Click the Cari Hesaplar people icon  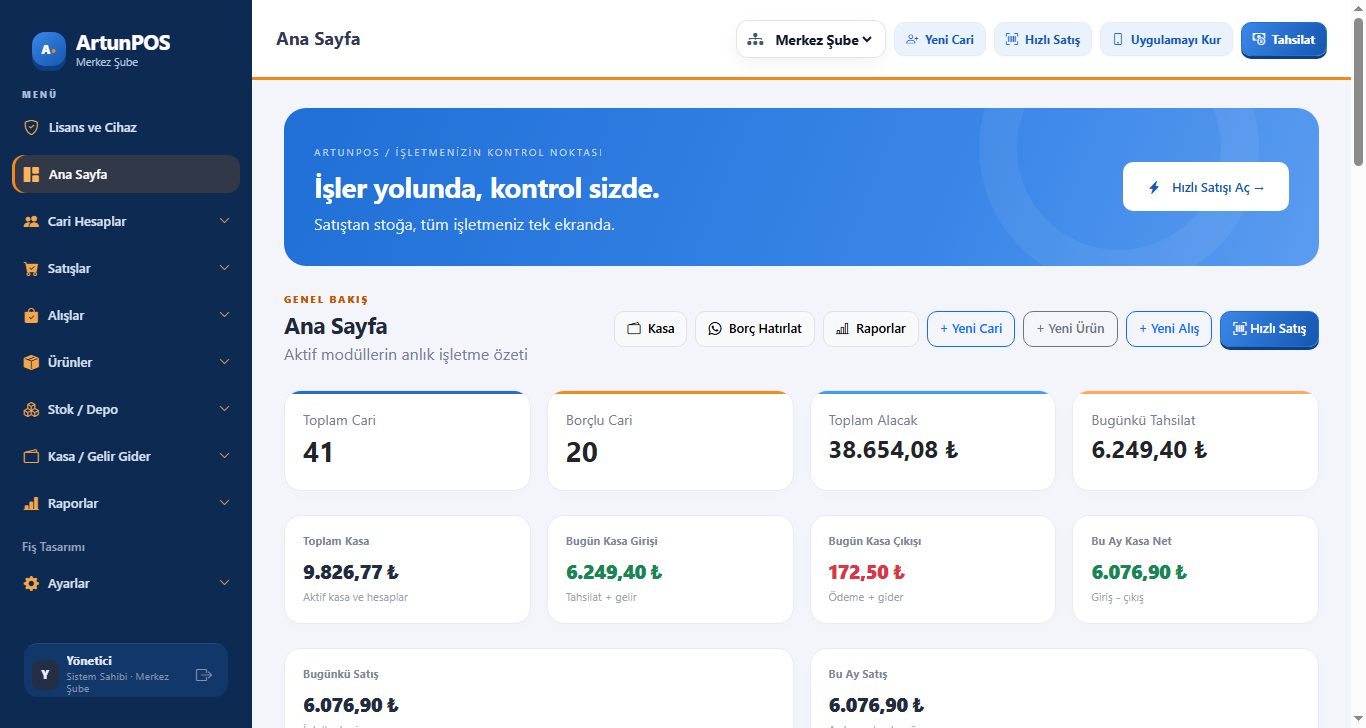(x=31, y=222)
